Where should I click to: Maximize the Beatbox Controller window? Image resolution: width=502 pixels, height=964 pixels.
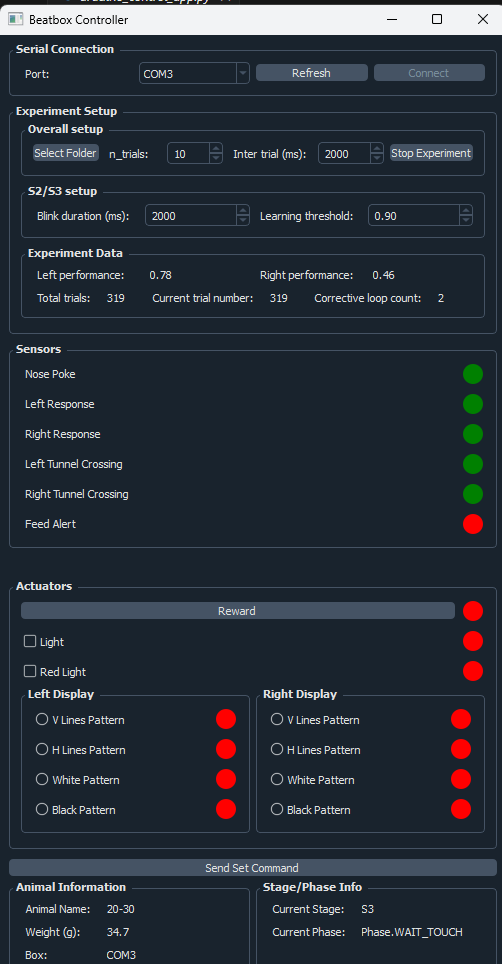pyautogui.click(x=437, y=19)
